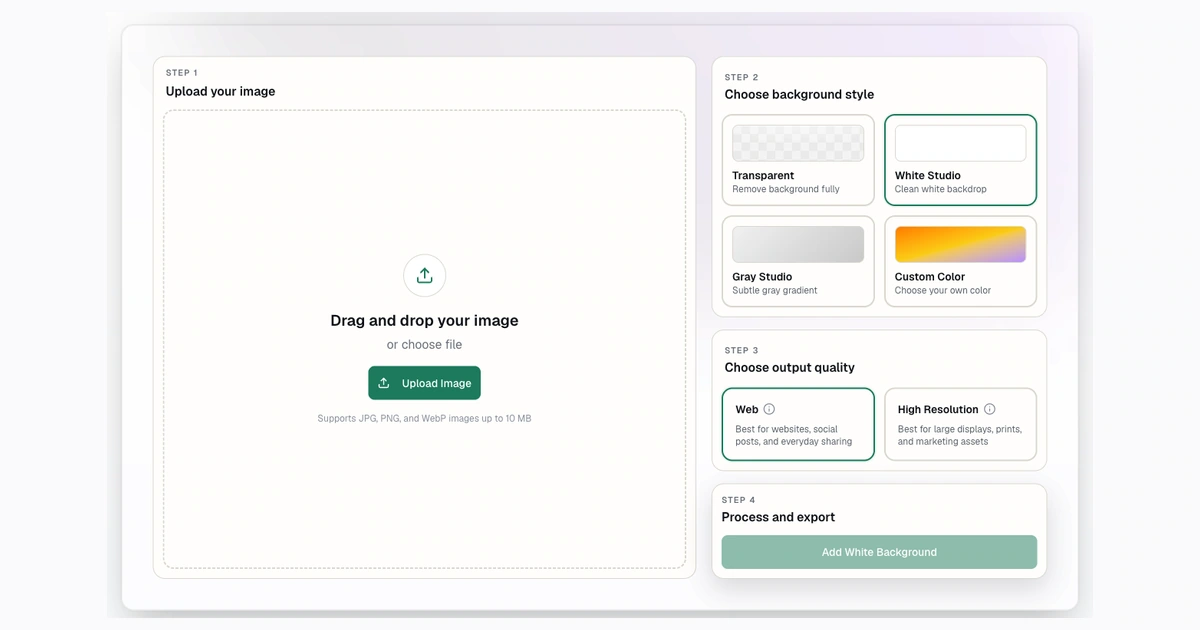Viewport: 1200px width, 630px height.
Task: Click 'Supports JPG, PNG, and WebP images' note
Action: pyautogui.click(x=424, y=418)
